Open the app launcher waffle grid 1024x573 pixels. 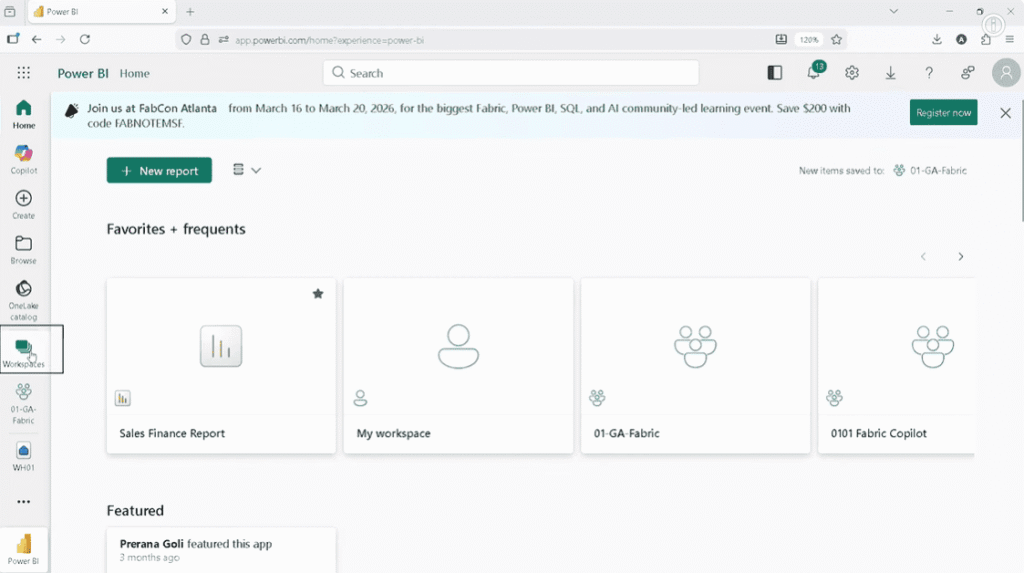24,73
